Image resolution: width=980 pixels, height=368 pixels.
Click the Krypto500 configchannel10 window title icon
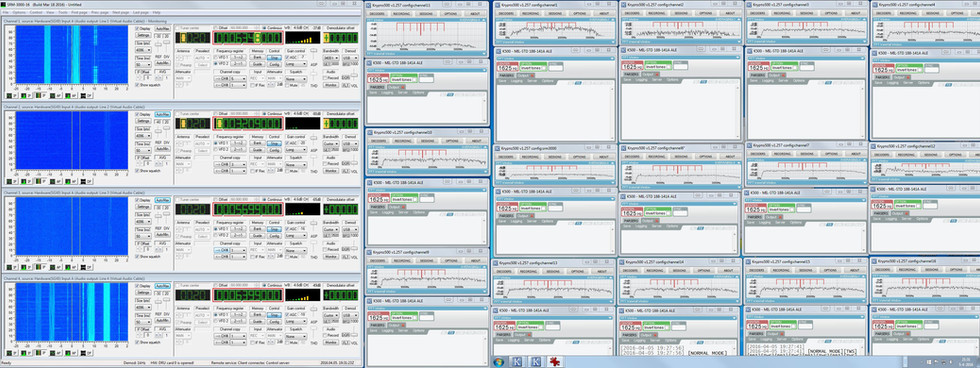[x=369, y=132]
